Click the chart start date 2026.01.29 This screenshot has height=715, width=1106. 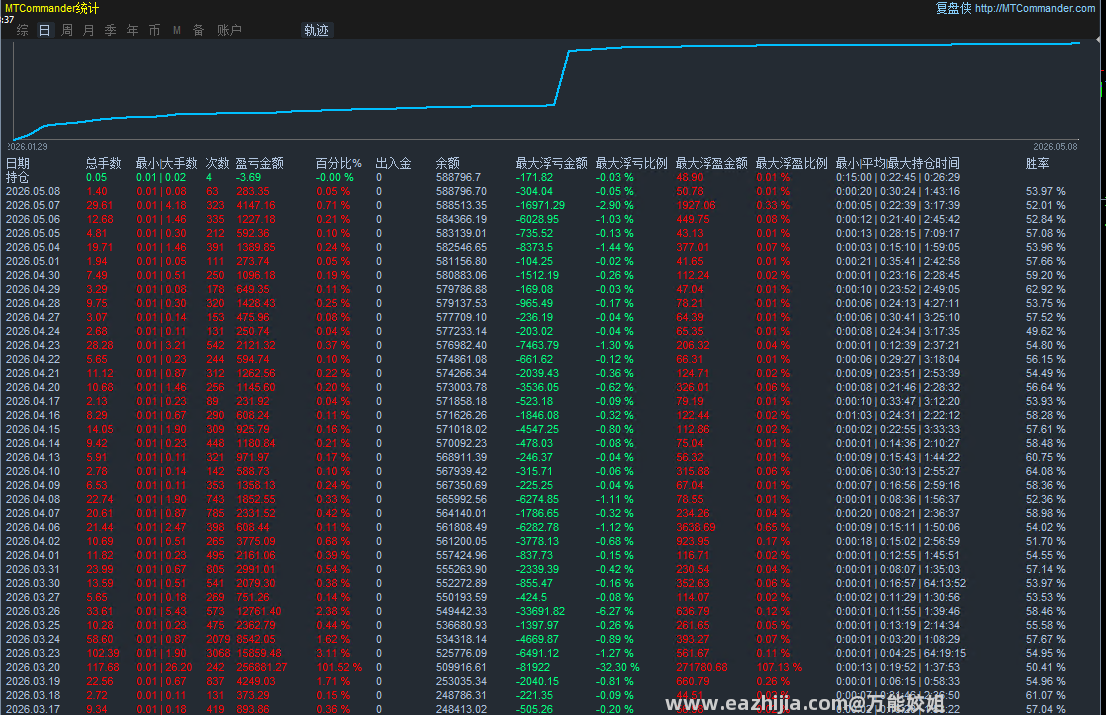pyautogui.click(x=28, y=147)
